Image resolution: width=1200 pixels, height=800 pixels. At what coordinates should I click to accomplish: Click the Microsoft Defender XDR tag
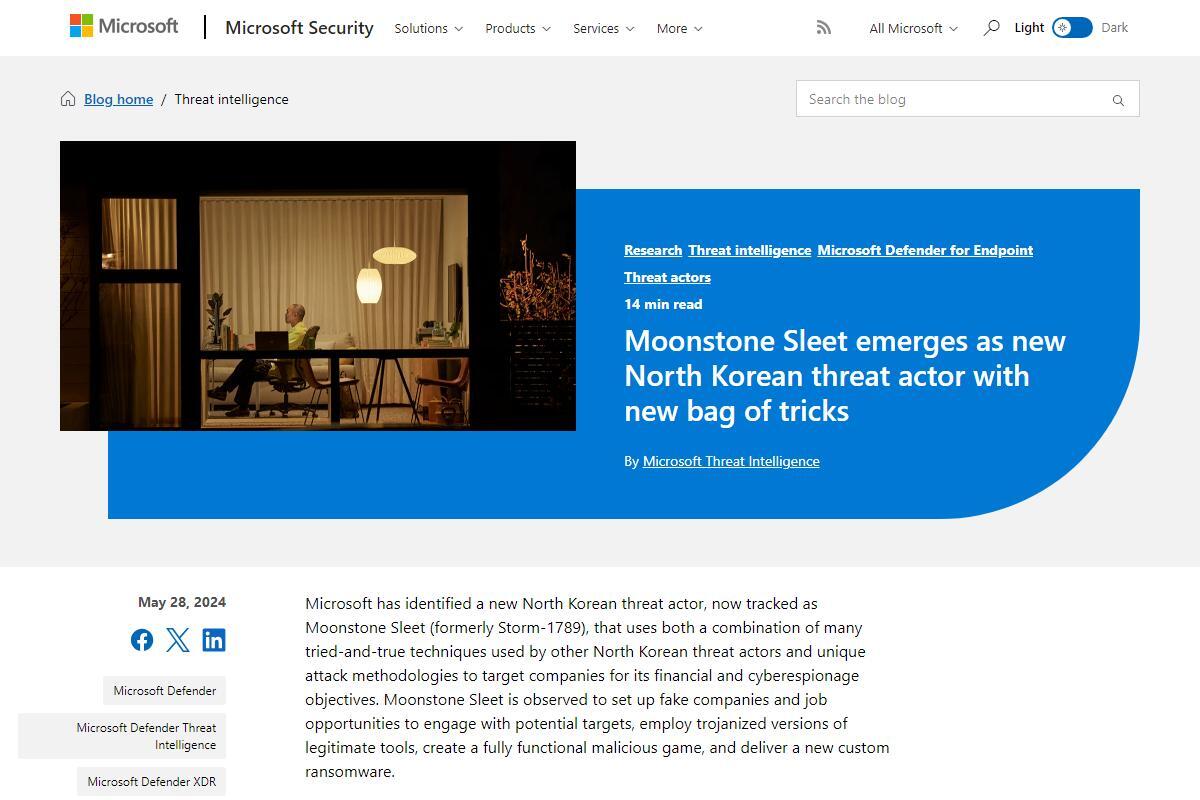pyautogui.click(x=151, y=782)
